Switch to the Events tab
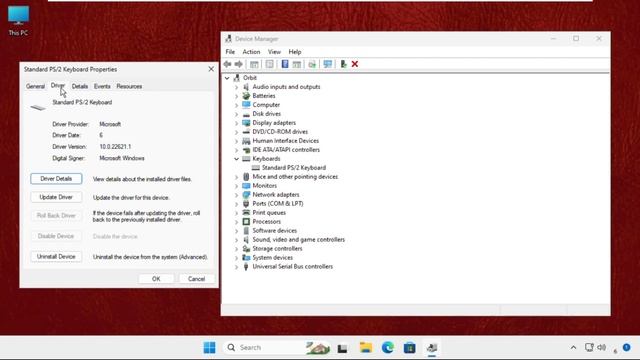This screenshot has width=640, height=360. (102, 87)
